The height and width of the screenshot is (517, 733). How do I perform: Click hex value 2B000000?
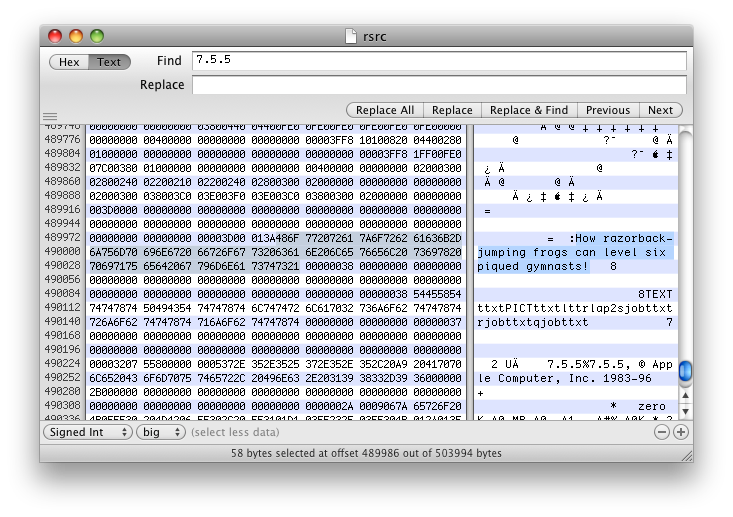point(114,392)
